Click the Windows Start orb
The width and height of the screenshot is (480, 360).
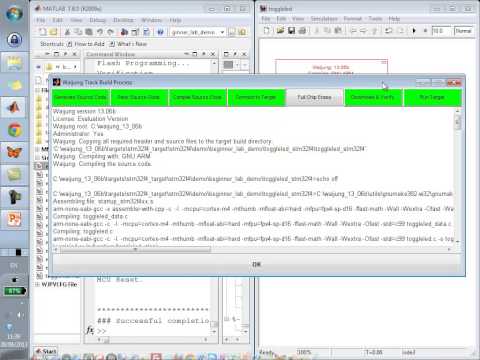pos(14,13)
